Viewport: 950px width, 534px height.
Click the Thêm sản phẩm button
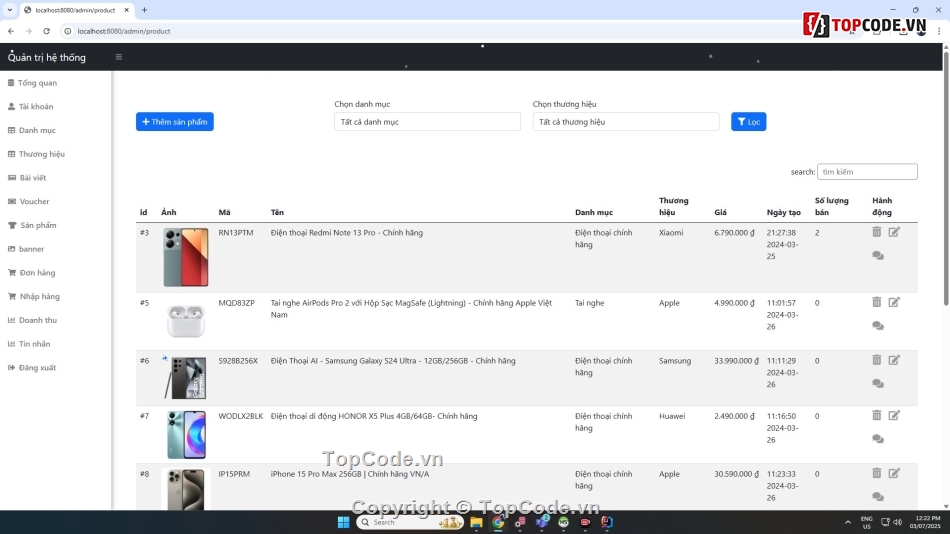pos(174,122)
